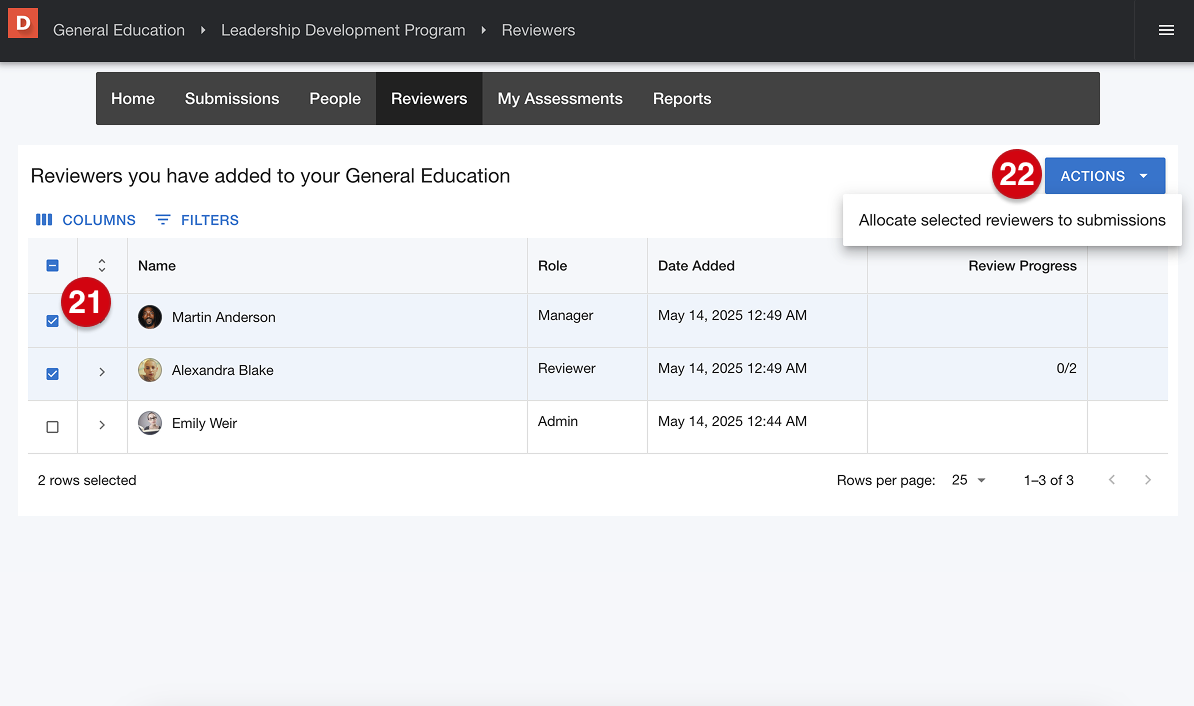The image size is (1194, 706).
Task: Click the Reviewers breadcrumb
Action: click(538, 30)
